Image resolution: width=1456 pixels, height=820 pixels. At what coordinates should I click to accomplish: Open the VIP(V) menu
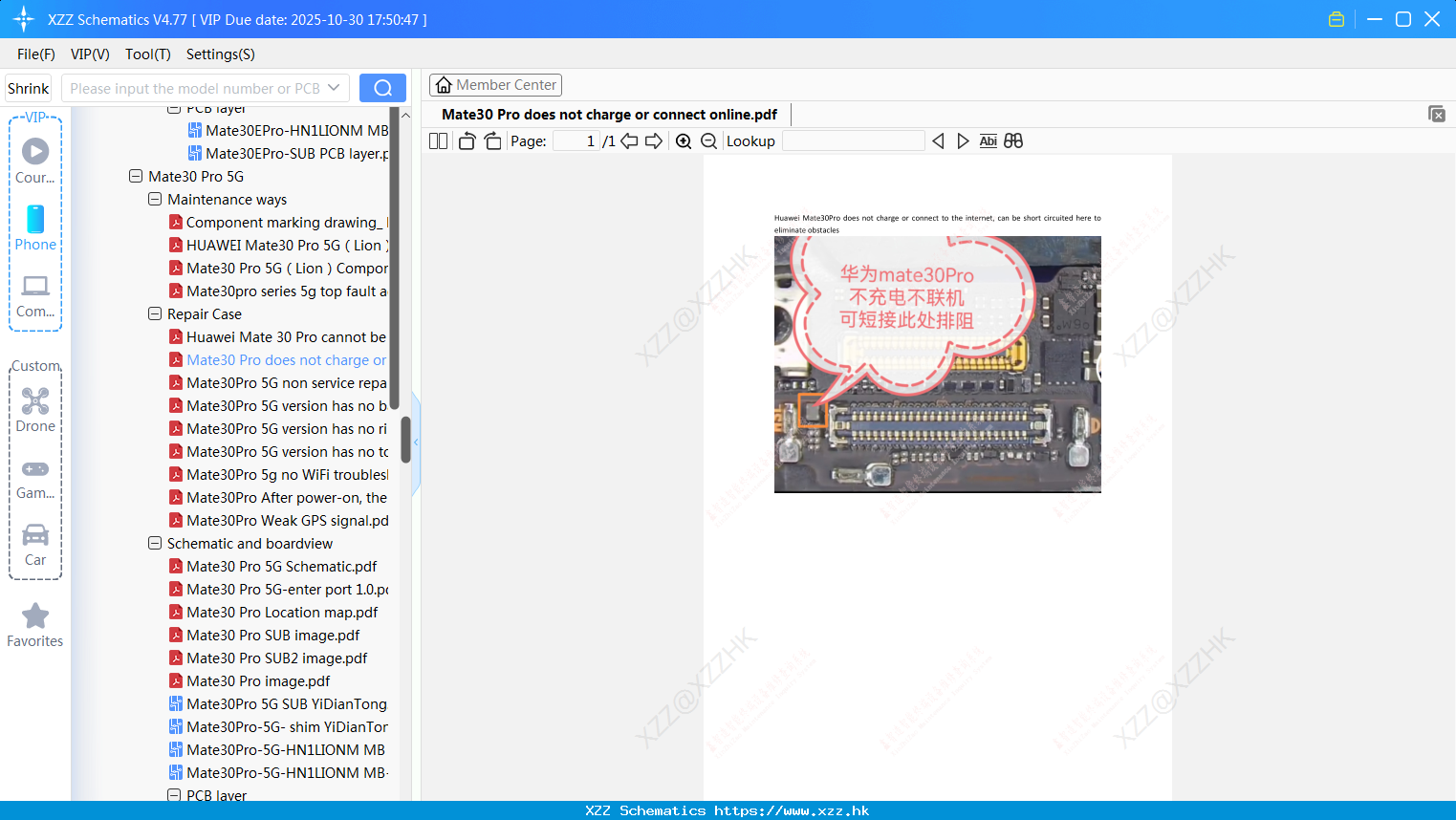90,54
